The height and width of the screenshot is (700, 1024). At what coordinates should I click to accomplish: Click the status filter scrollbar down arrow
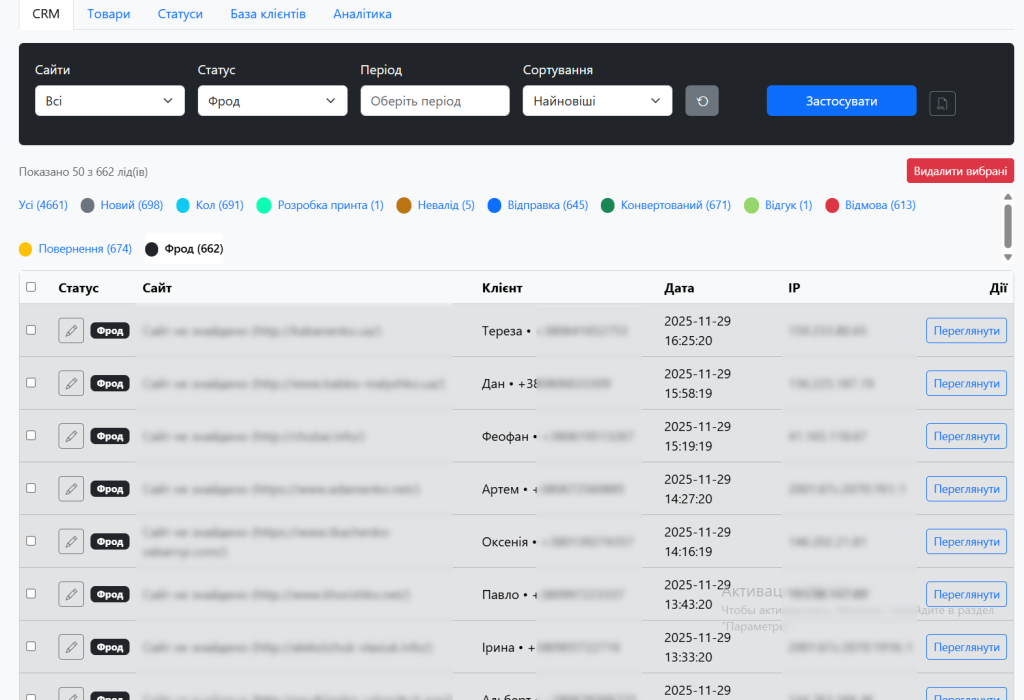click(x=1008, y=257)
